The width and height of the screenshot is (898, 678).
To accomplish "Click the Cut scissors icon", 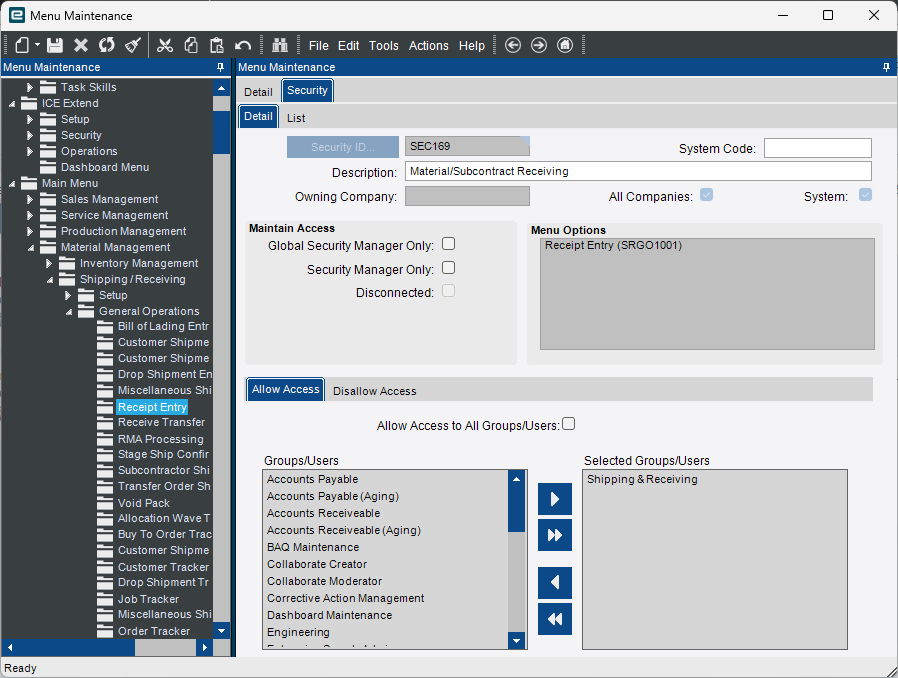I will coord(165,45).
